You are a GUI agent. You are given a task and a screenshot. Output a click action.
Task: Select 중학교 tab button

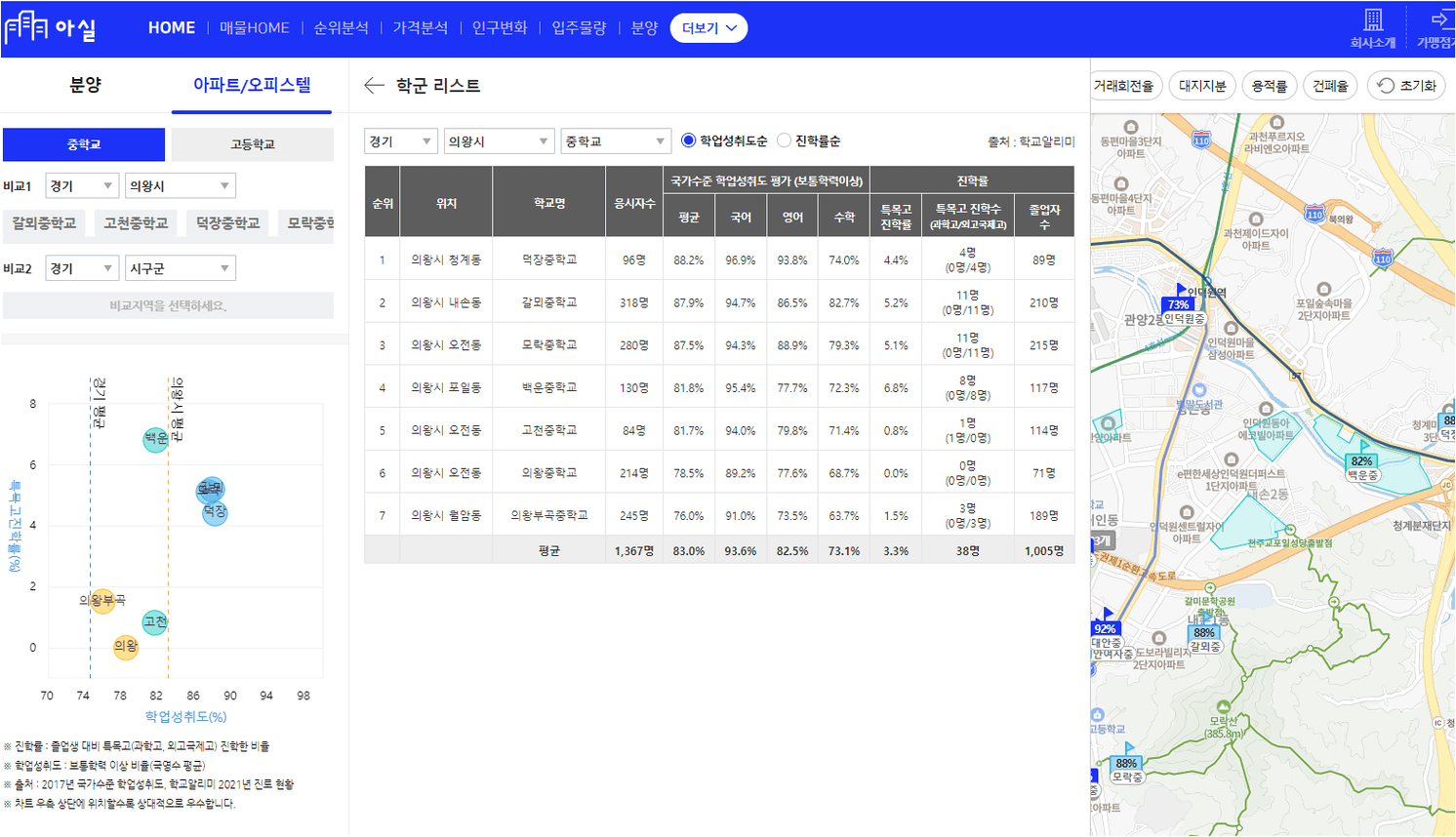[x=84, y=144]
